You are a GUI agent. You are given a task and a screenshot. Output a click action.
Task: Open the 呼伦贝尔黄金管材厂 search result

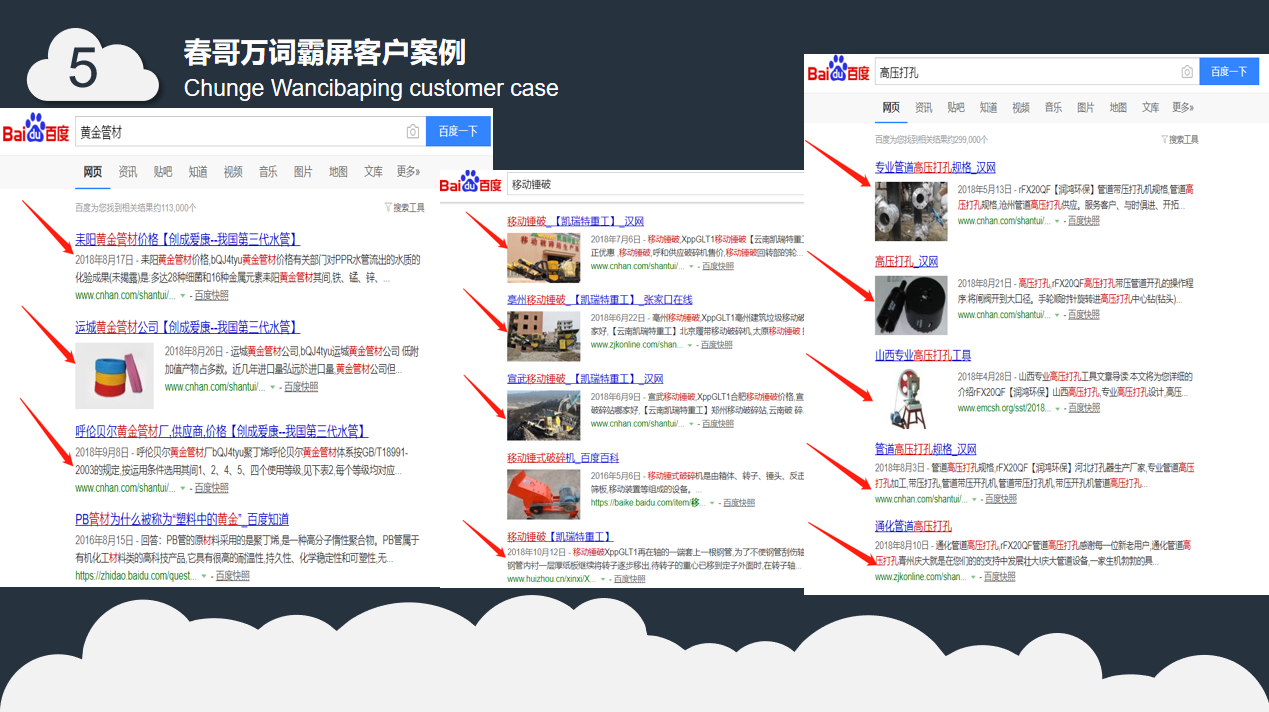[x=222, y=431]
